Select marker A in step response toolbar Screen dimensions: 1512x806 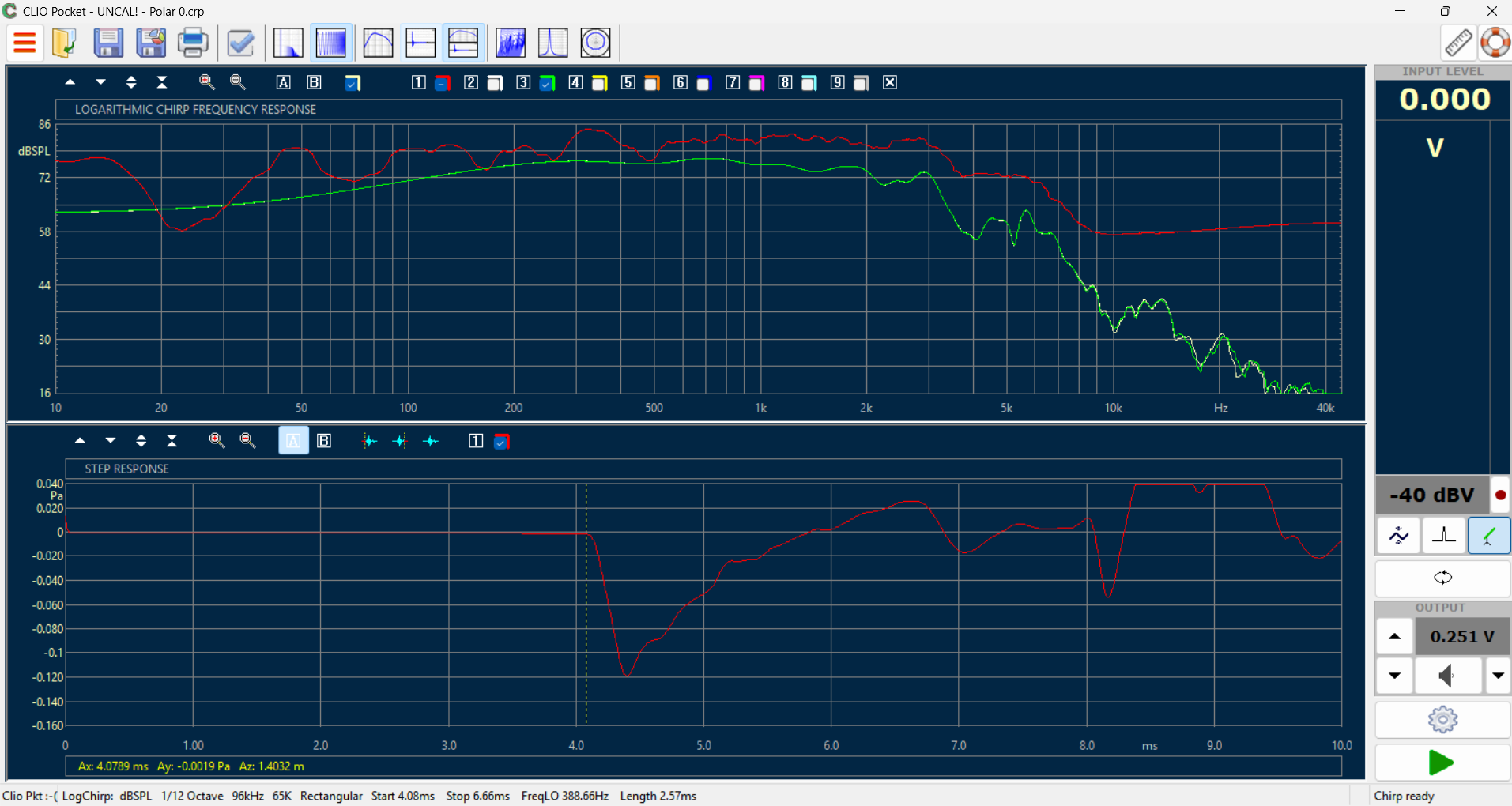coord(293,441)
